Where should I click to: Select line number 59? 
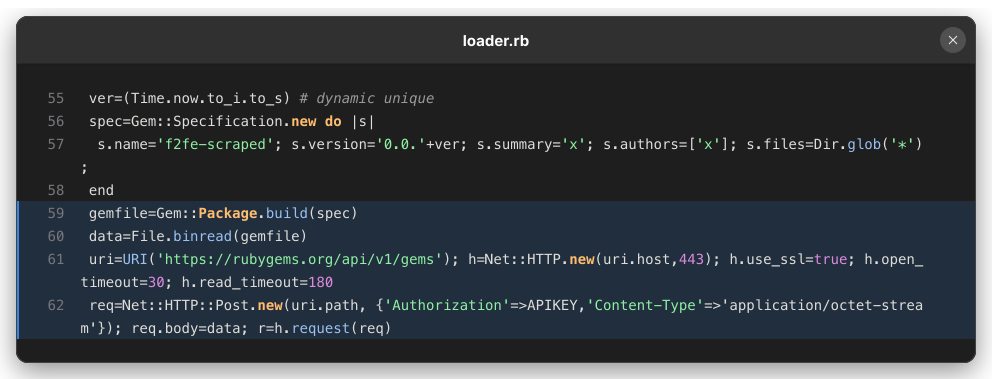(56, 213)
